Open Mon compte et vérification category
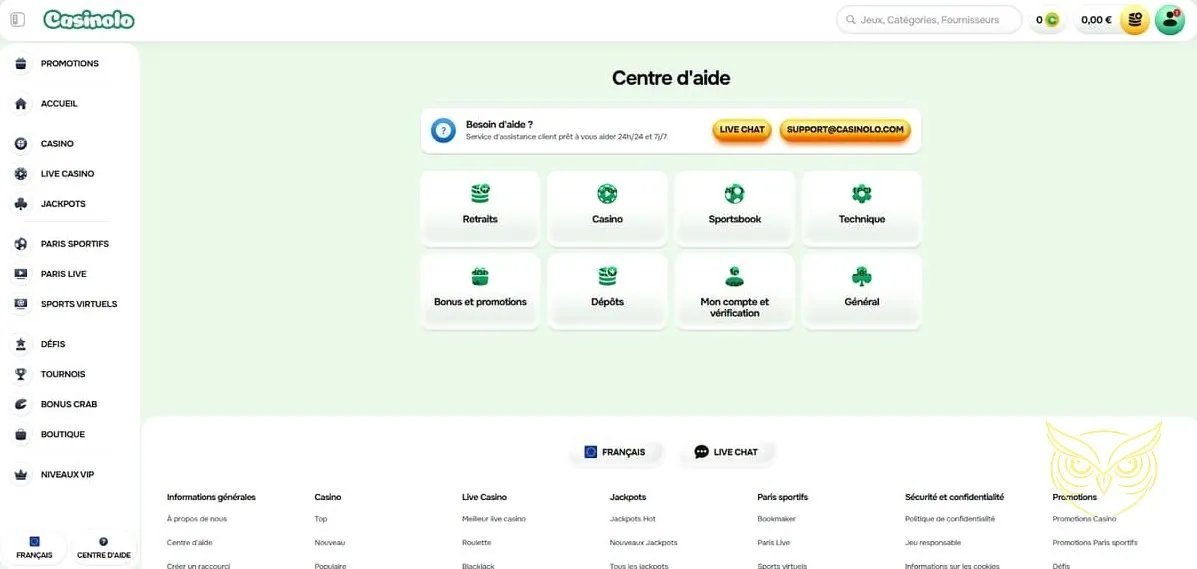Image resolution: width=1197 pixels, height=569 pixels. pos(734,291)
